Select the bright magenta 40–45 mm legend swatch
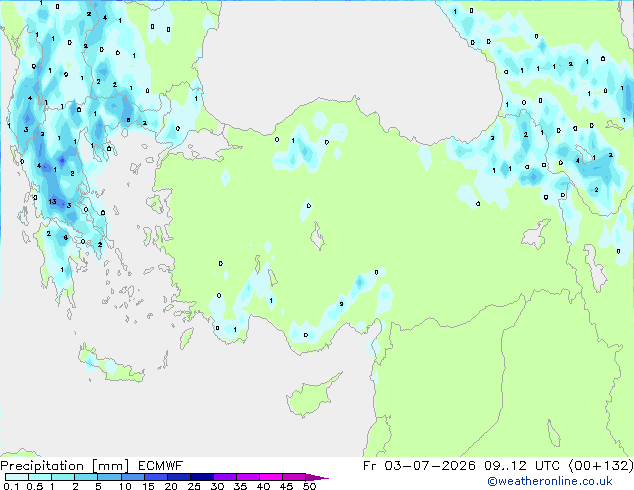The height and width of the screenshot is (490, 634). point(271,477)
